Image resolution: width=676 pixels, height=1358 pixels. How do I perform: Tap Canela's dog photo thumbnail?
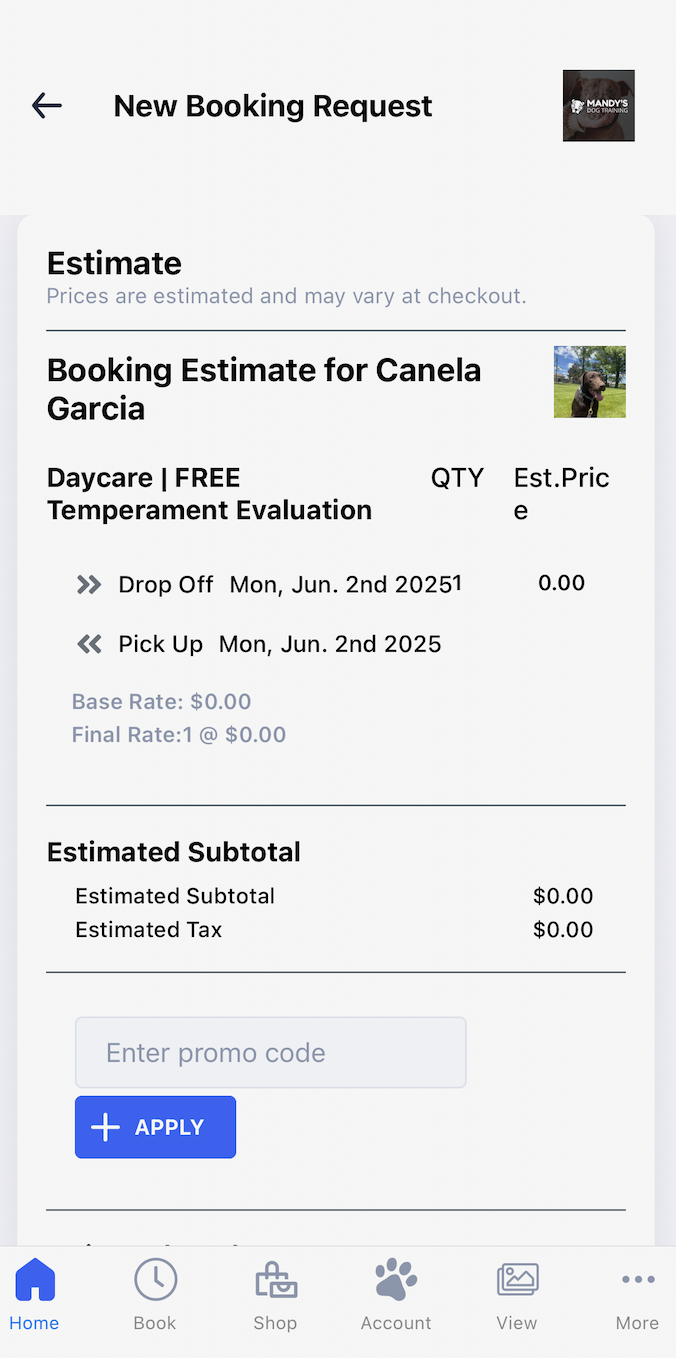tap(590, 381)
